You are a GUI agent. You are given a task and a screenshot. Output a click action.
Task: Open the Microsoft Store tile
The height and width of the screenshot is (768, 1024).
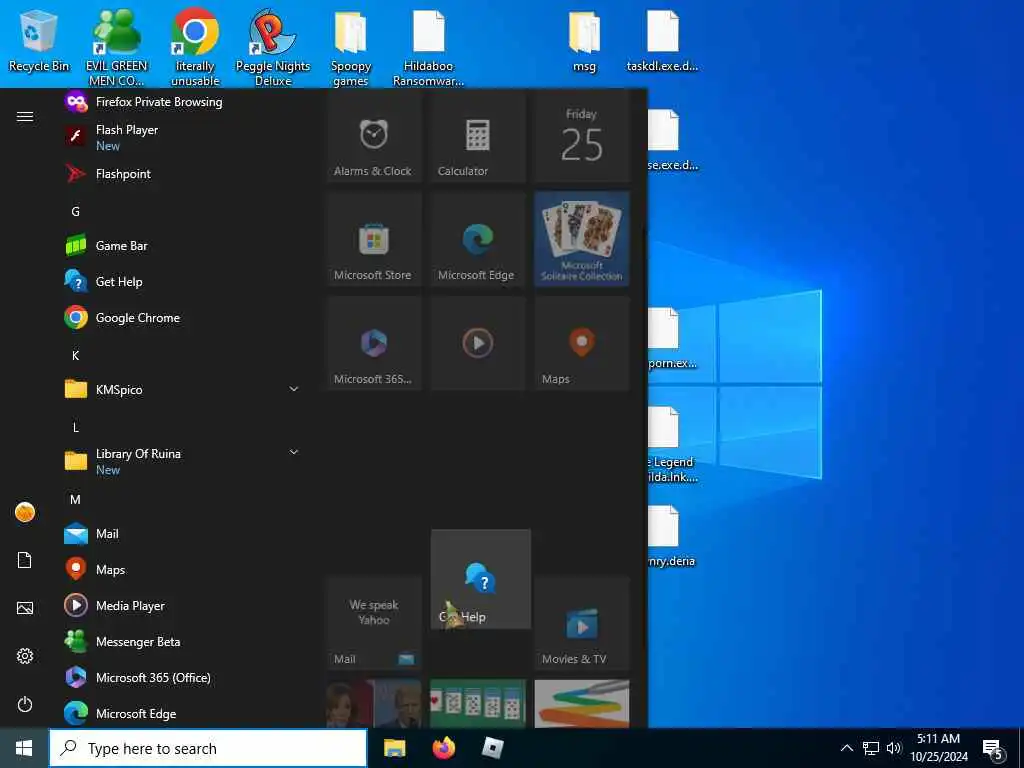(x=374, y=239)
